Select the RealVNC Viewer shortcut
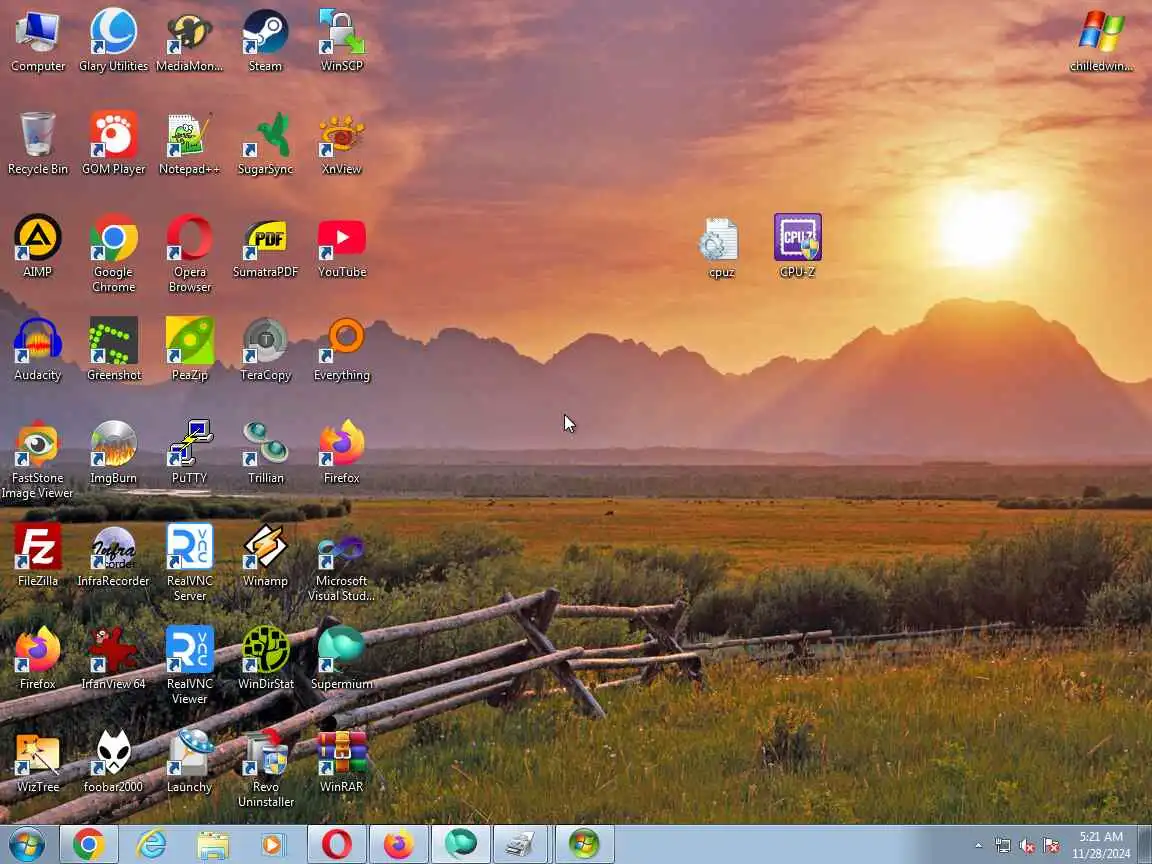The height and width of the screenshot is (864, 1152). 190,666
